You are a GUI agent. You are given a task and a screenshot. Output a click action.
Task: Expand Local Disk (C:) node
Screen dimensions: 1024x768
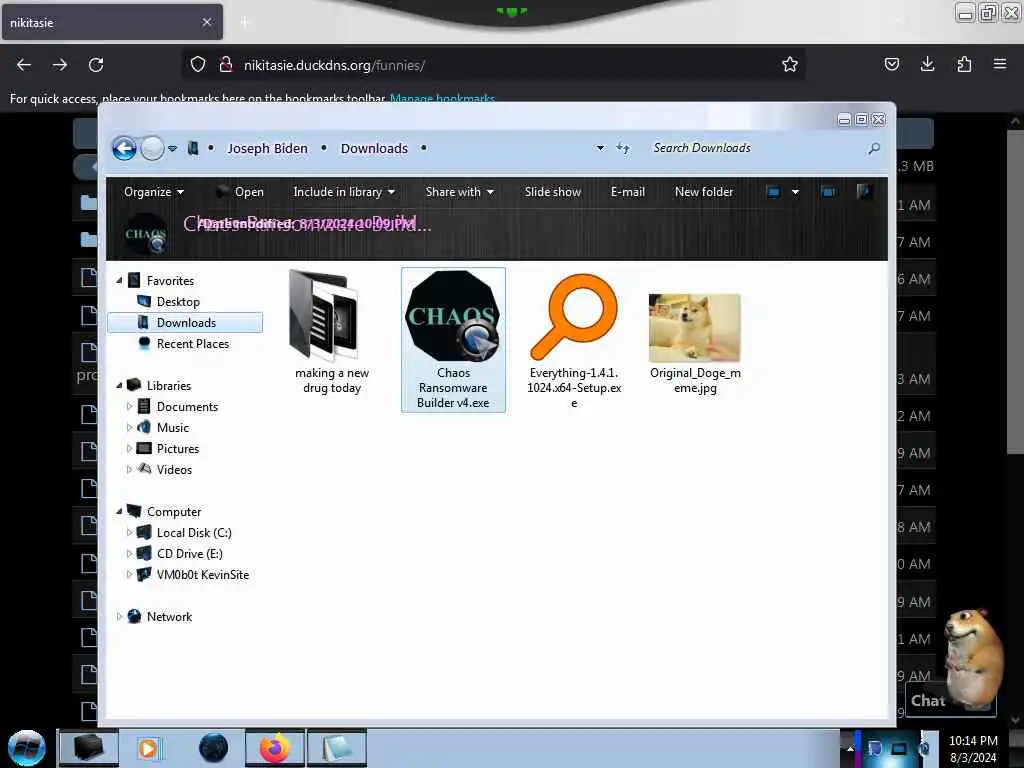[129, 533]
